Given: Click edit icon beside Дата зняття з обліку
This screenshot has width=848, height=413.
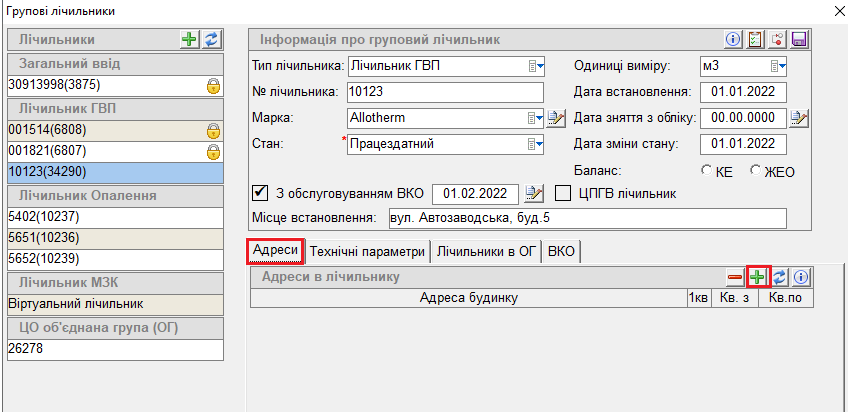Looking at the screenshot, I should pyautogui.click(x=798, y=119).
